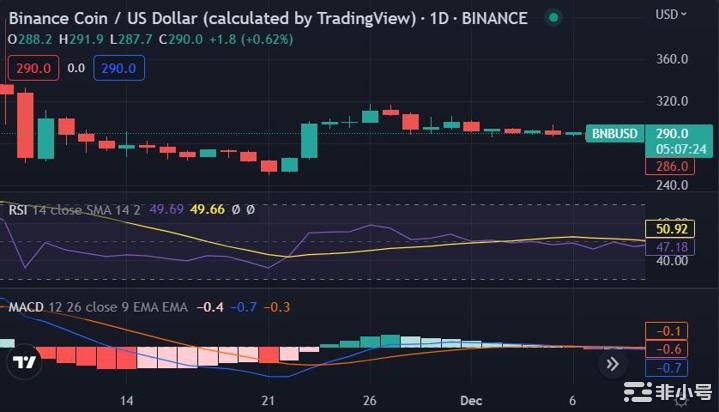Click the 0.0 spread value between prices
The width and height of the screenshot is (719, 412).
76,68
